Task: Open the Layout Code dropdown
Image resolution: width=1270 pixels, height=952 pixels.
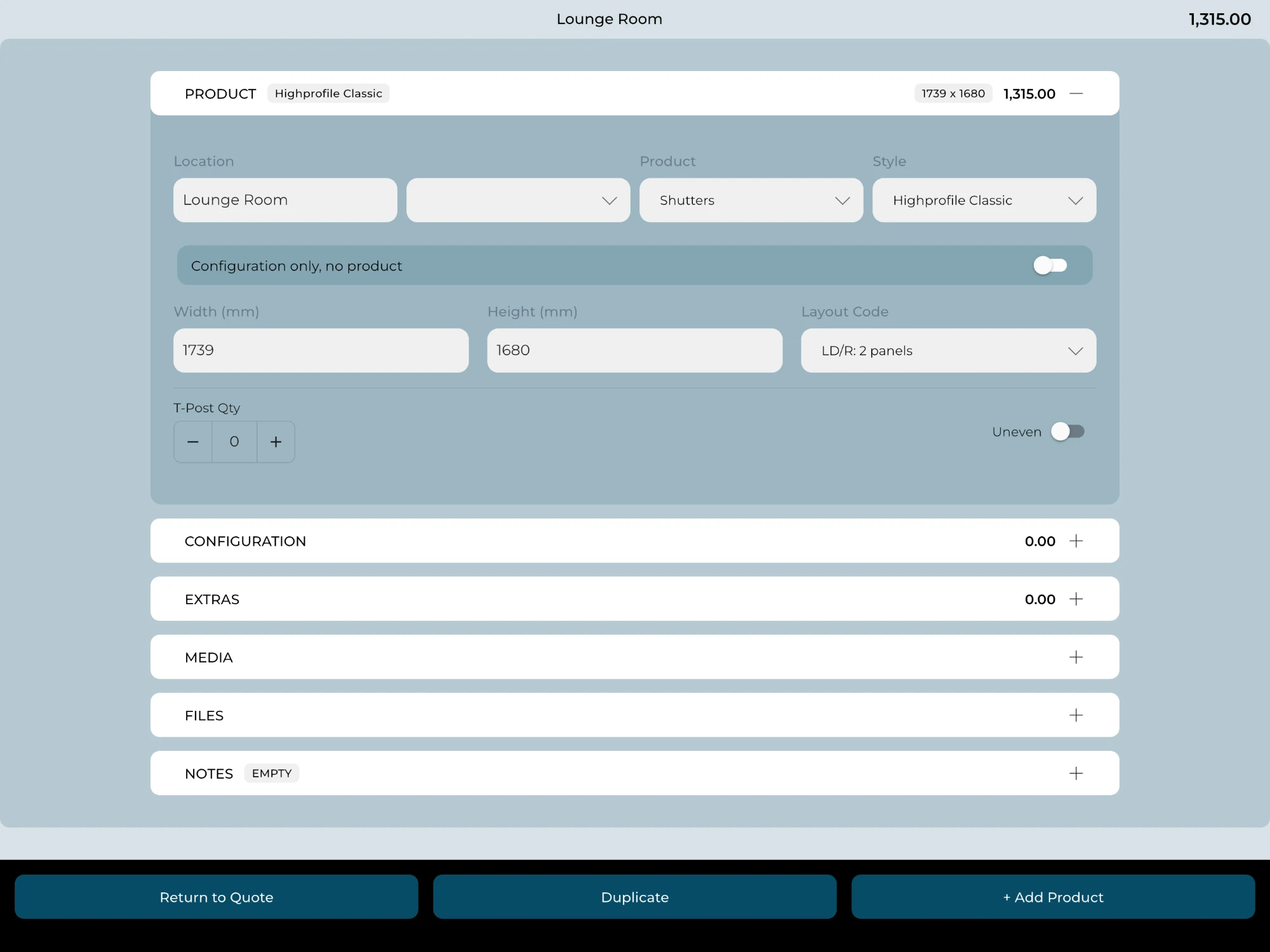Action: 949,350
